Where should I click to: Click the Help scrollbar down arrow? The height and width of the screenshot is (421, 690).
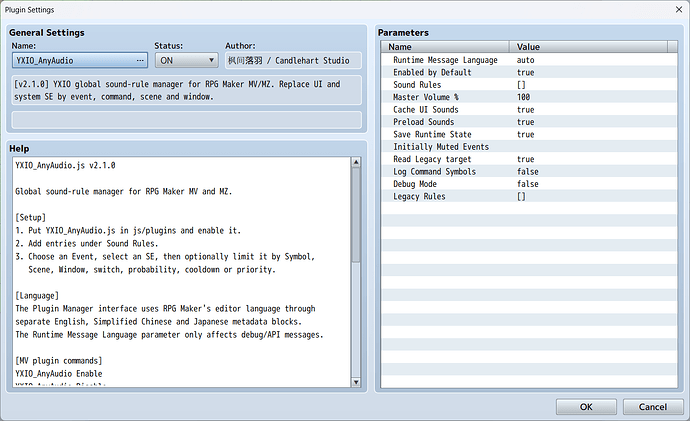(x=356, y=382)
